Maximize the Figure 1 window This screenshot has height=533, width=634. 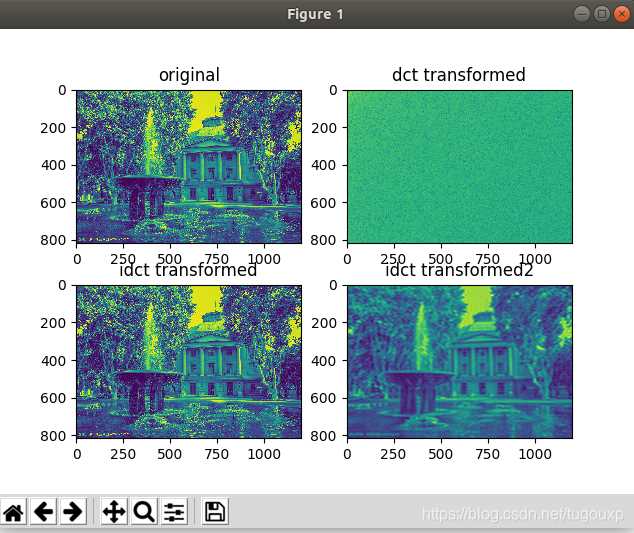[x=601, y=14]
